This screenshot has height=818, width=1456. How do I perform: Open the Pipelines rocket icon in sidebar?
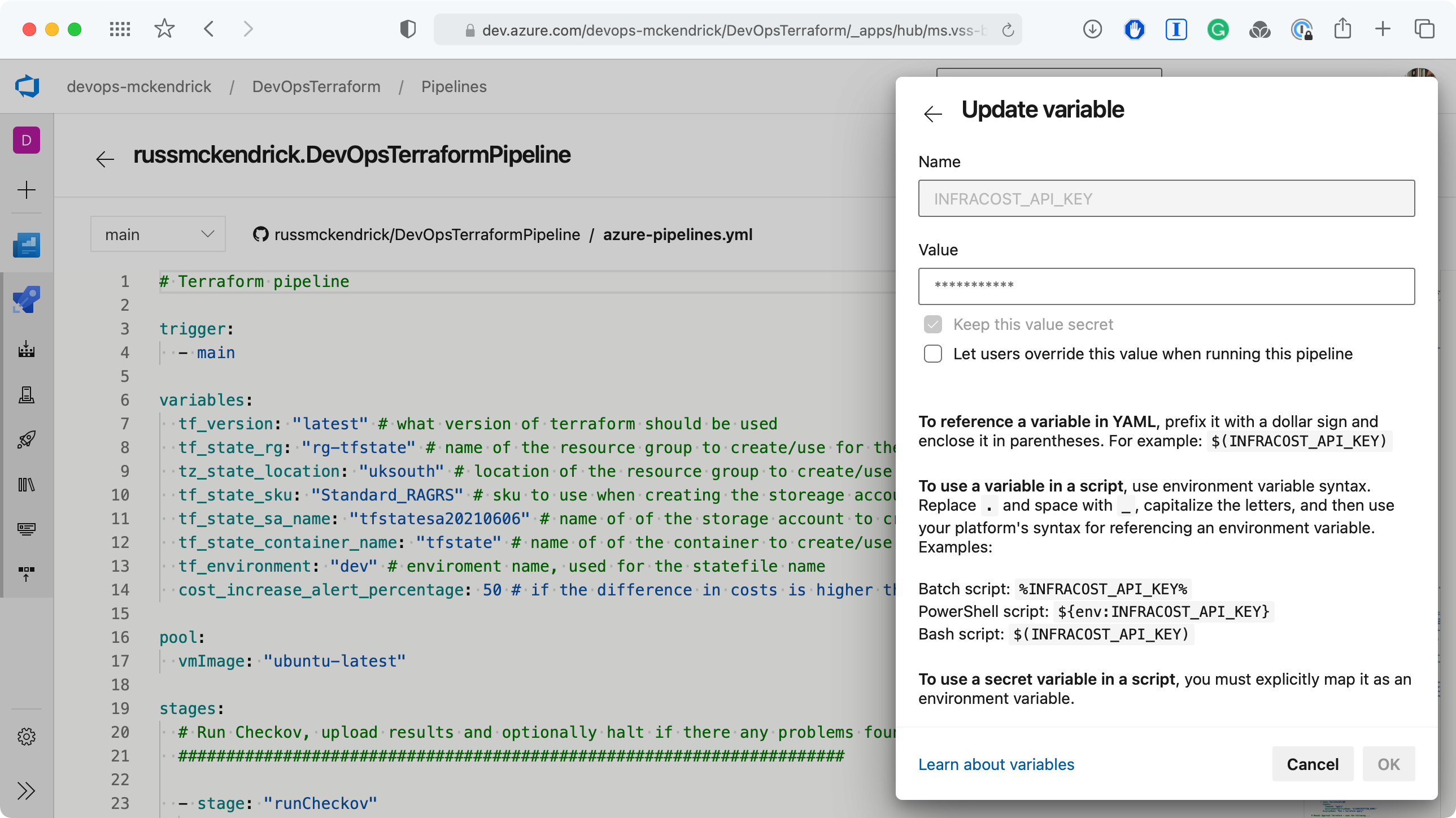(x=27, y=299)
